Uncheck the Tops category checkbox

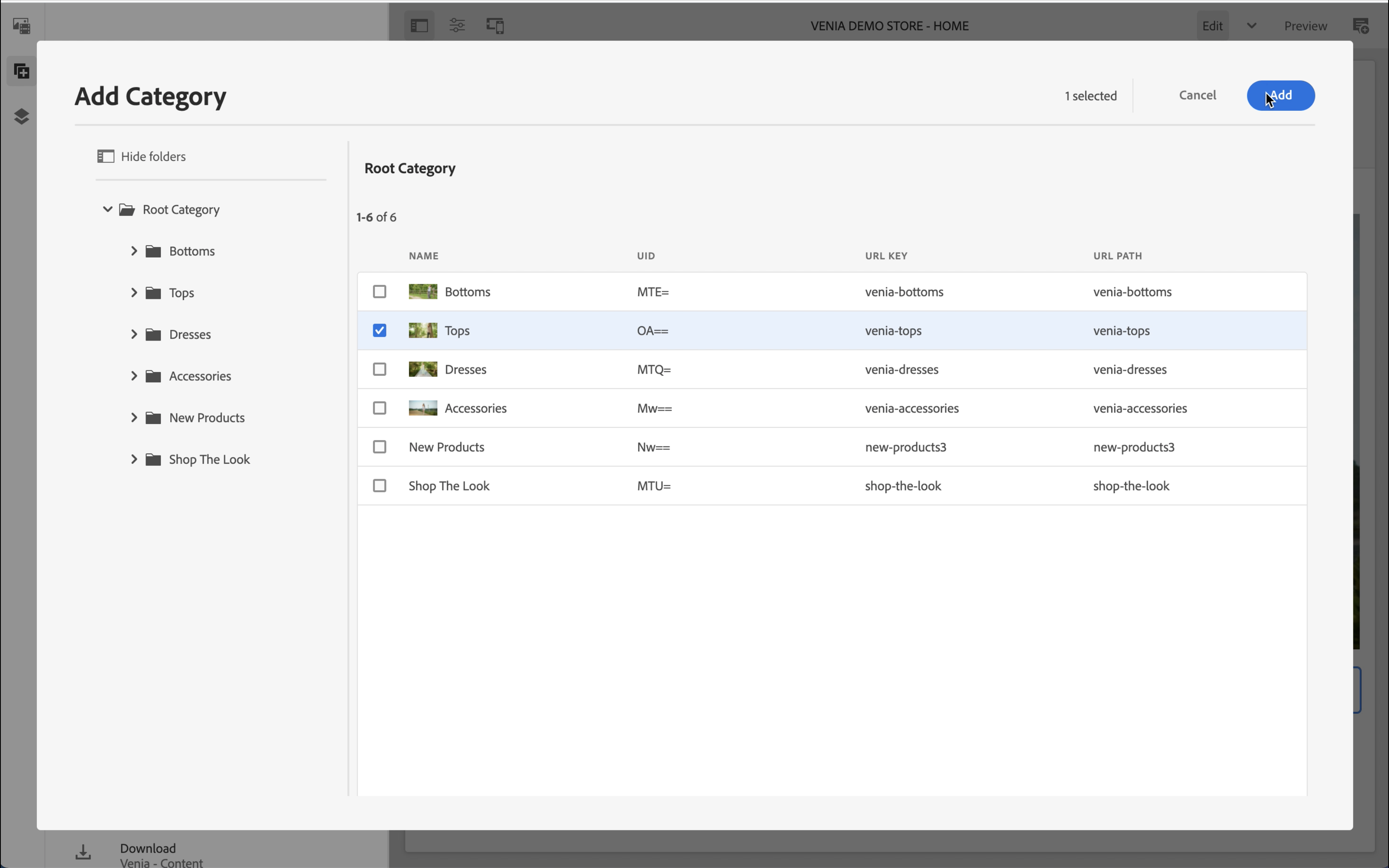point(379,331)
